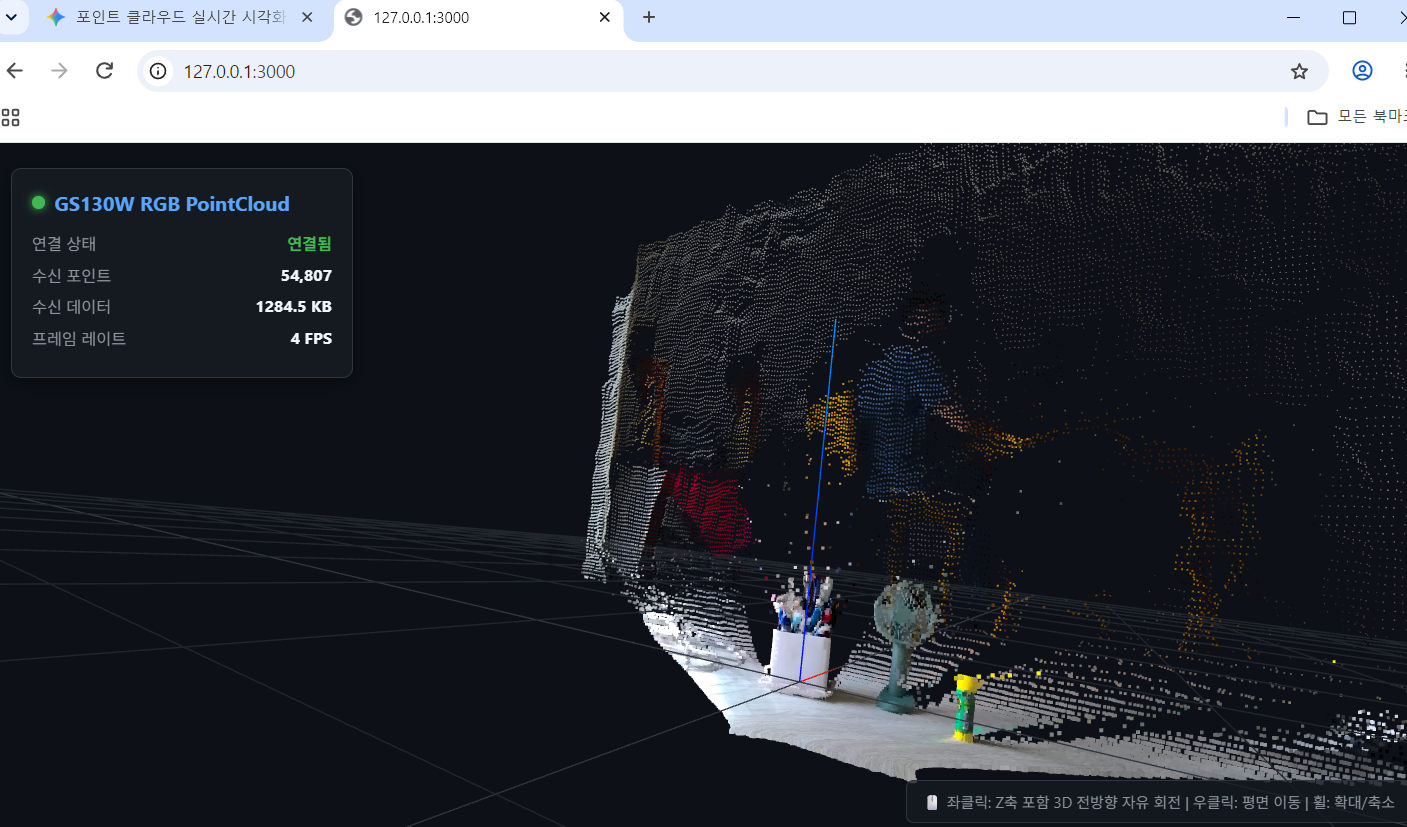Click the forward navigation arrow
The width and height of the screenshot is (1407, 827).
pyautogui.click(x=60, y=71)
